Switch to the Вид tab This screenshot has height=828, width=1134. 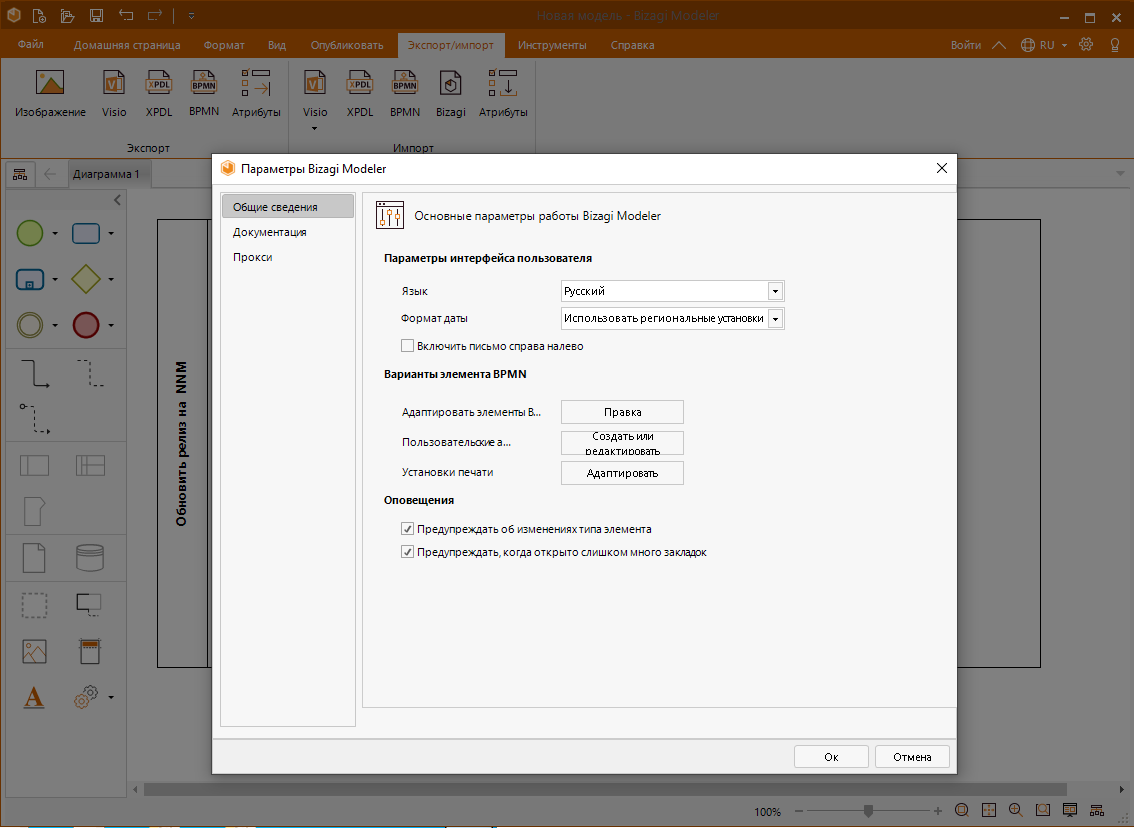coord(277,45)
